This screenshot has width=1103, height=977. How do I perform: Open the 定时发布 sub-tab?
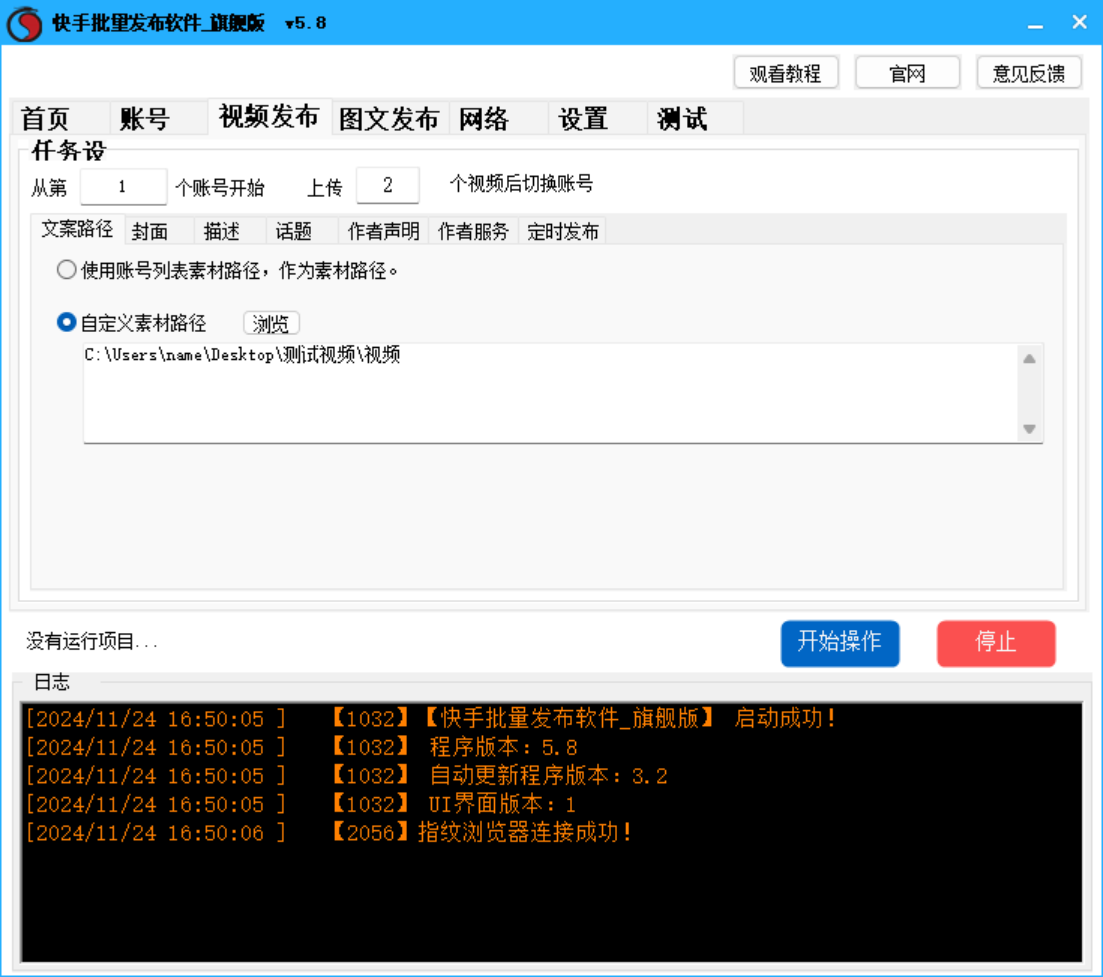tap(563, 231)
